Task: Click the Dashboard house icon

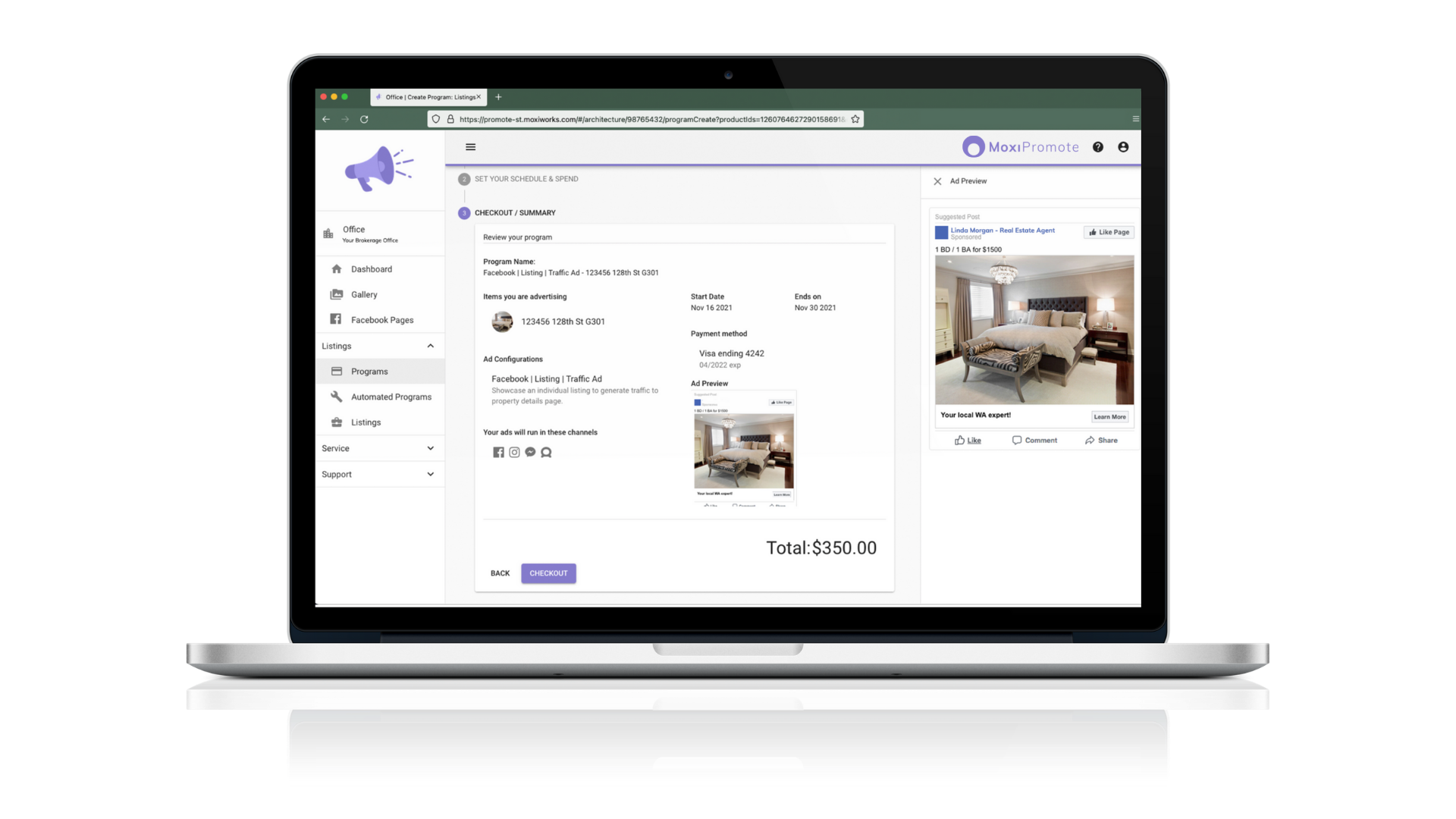Action: point(335,268)
